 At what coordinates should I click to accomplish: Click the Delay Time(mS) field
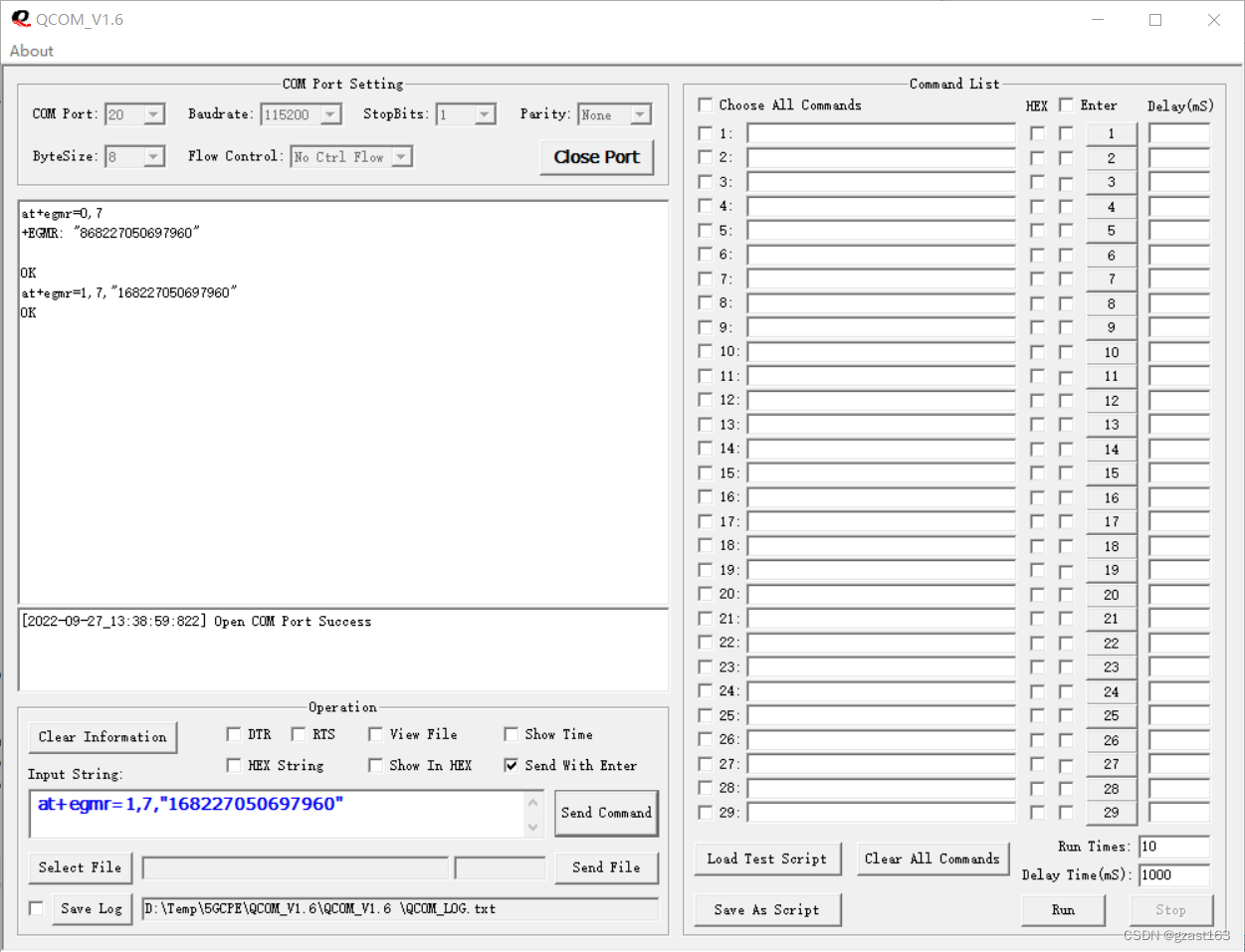click(x=1174, y=875)
